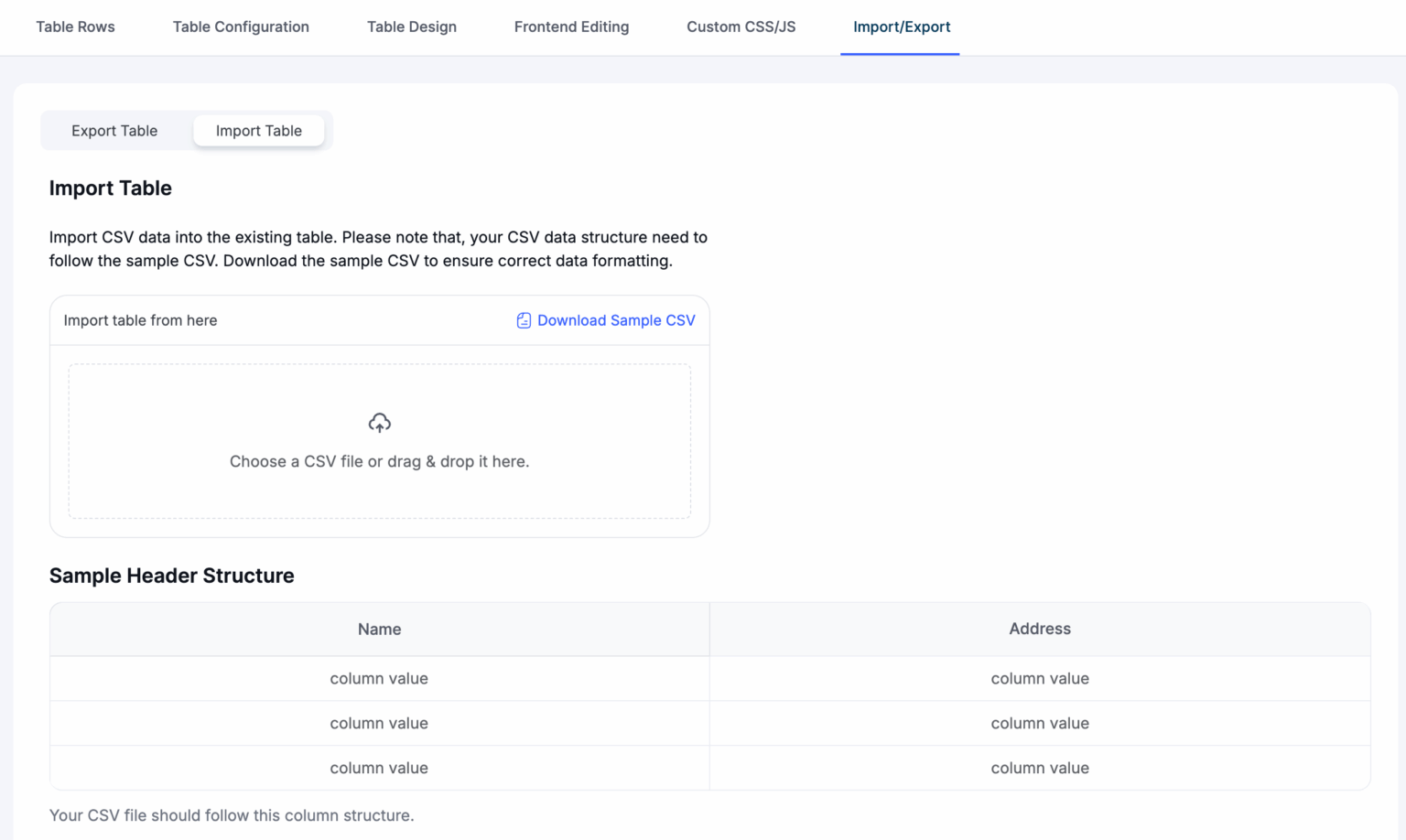Select the Address column header

click(x=1039, y=629)
